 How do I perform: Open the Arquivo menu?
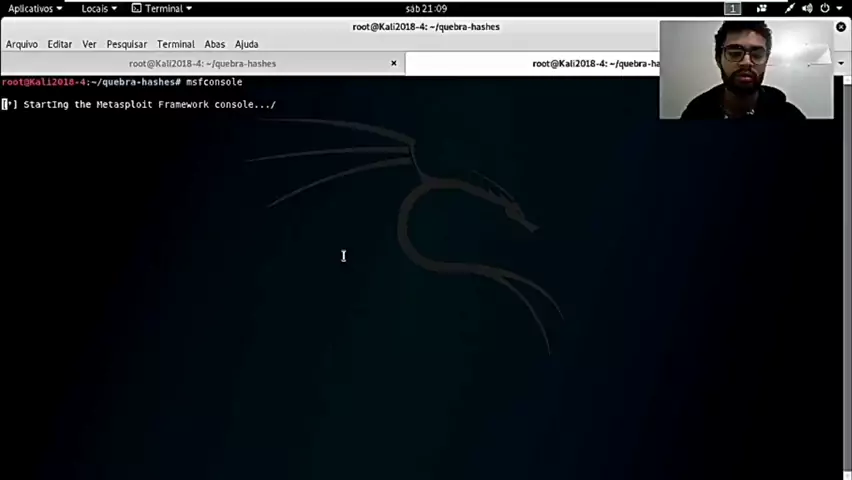click(21, 44)
